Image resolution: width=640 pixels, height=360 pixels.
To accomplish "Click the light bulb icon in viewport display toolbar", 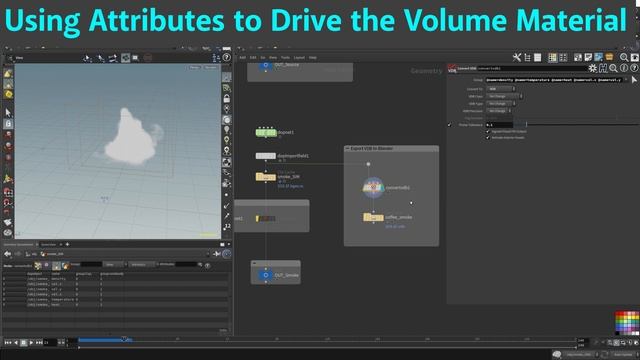I will pos(227,130).
